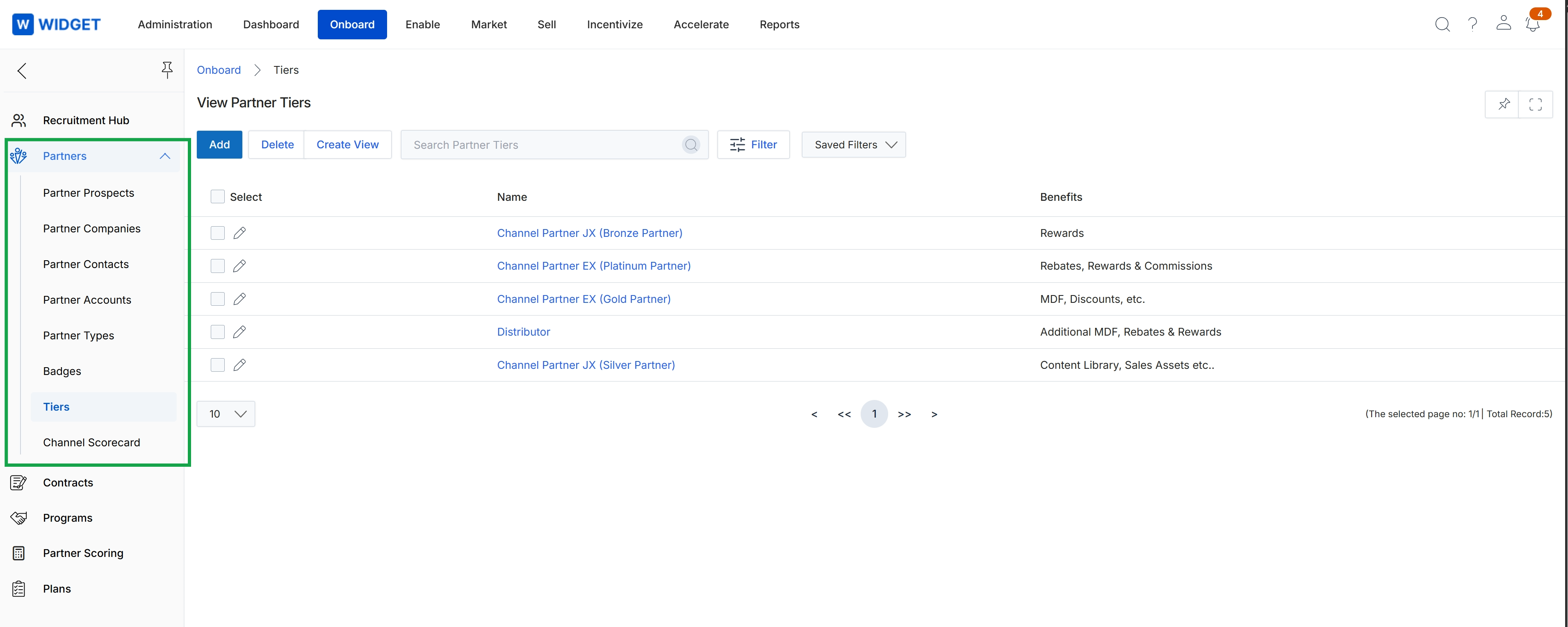Jump to last page with >> button
The width and height of the screenshot is (1568, 627).
coord(904,414)
